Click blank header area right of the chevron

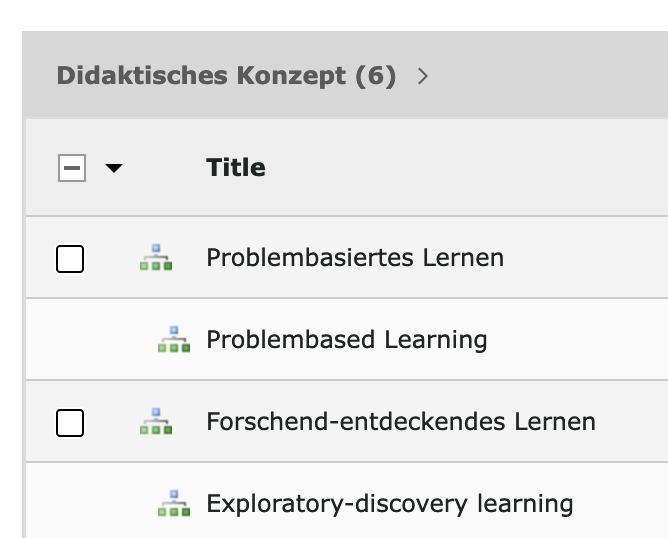[550, 76]
